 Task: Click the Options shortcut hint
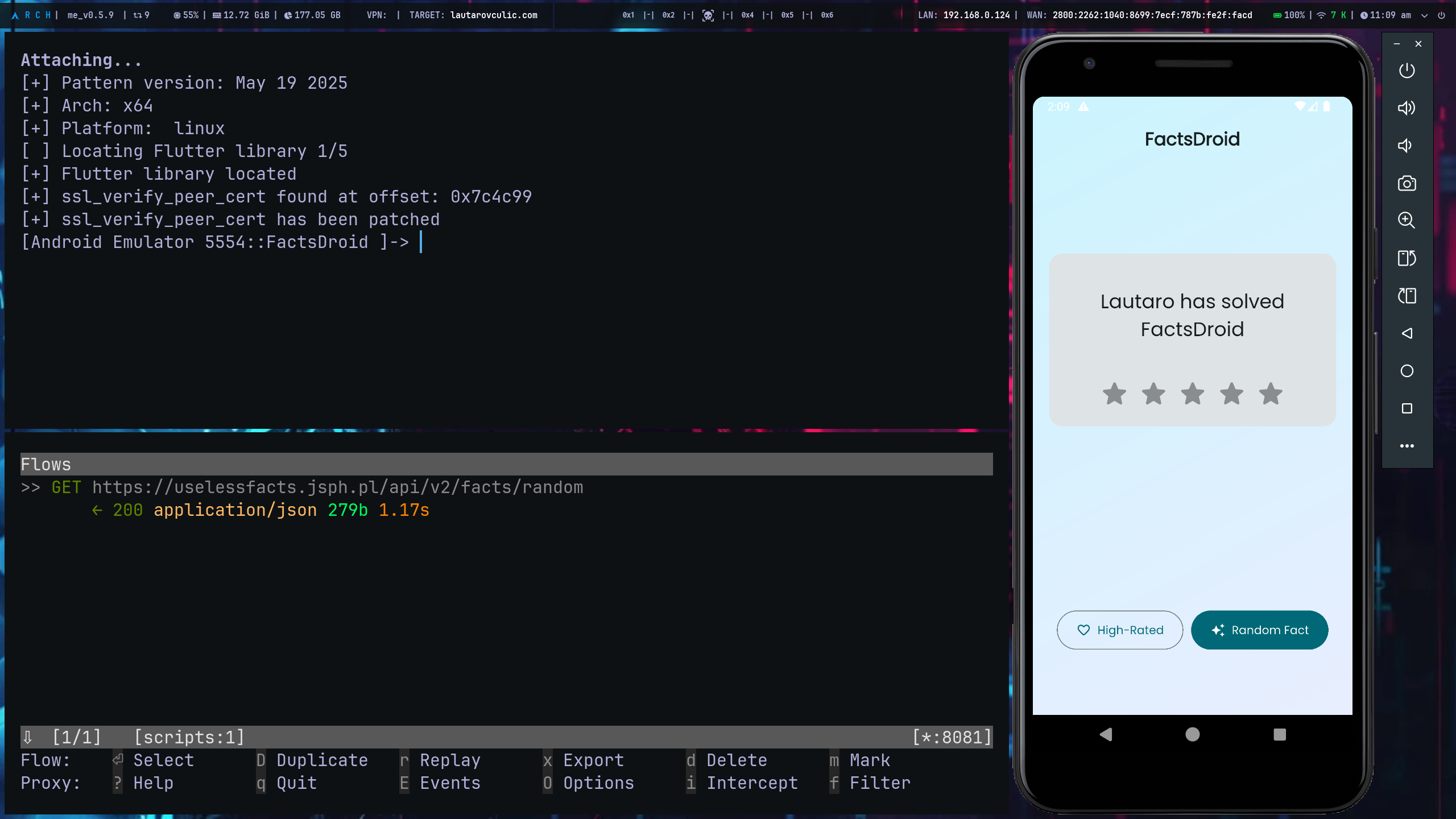click(x=589, y=783)
